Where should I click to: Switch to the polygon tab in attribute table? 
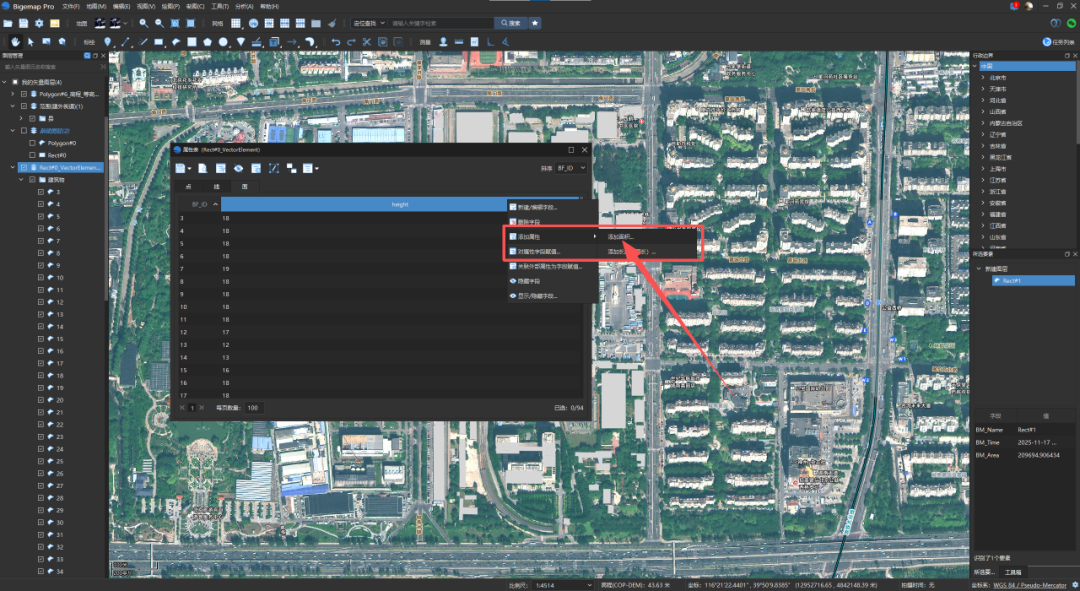(245, 187)
